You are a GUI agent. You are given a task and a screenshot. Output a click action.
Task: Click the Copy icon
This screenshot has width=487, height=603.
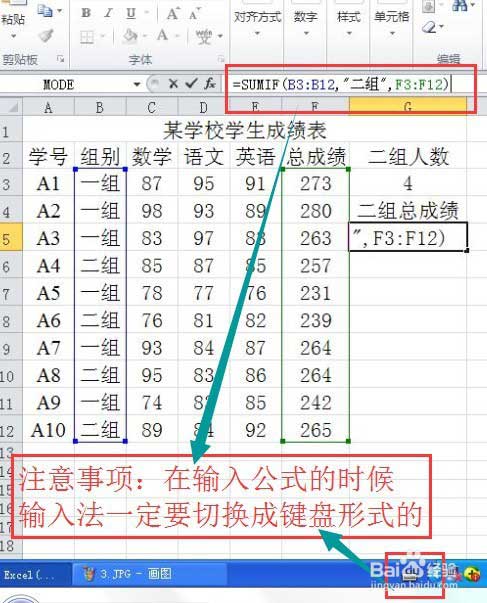point(45,10)
